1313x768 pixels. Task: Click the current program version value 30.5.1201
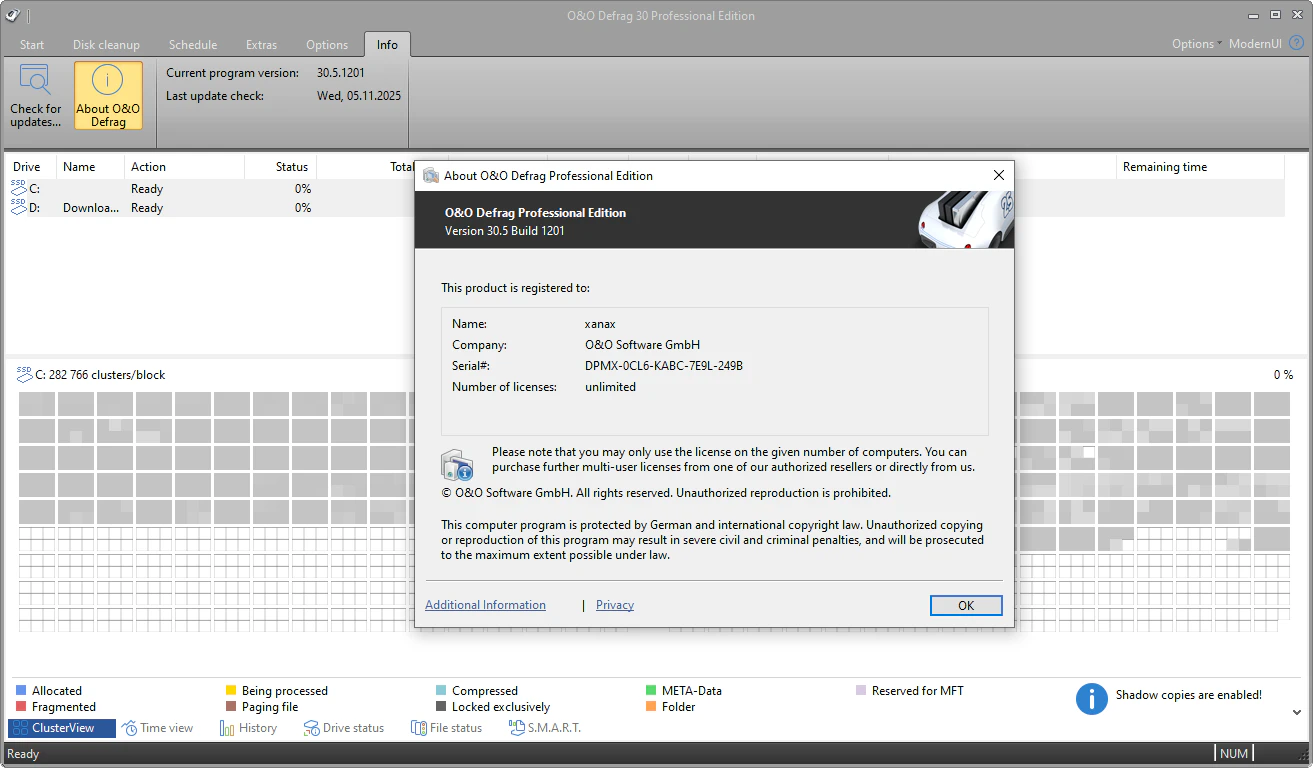(343, 73)
